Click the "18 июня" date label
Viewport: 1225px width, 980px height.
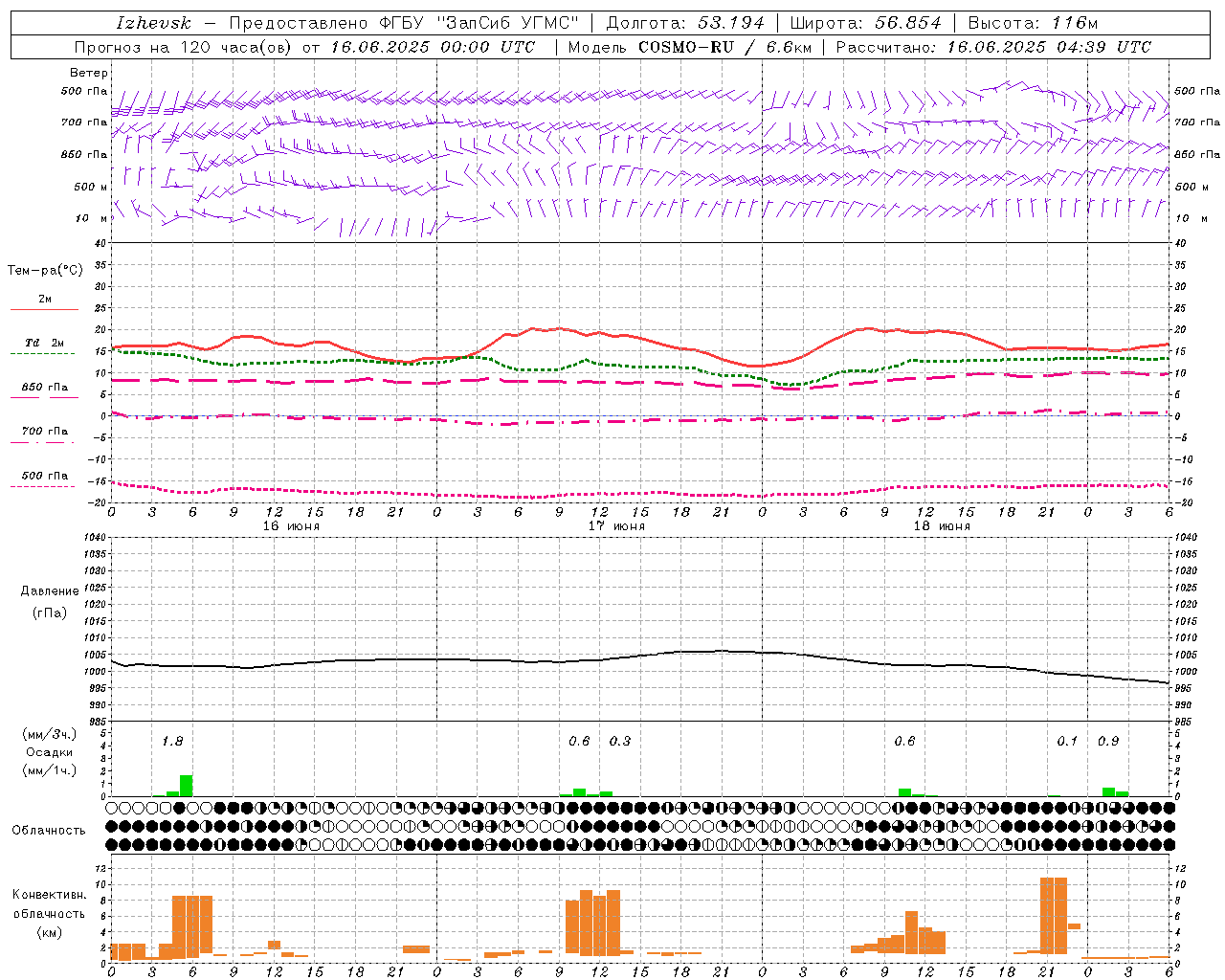coord(942,526)
